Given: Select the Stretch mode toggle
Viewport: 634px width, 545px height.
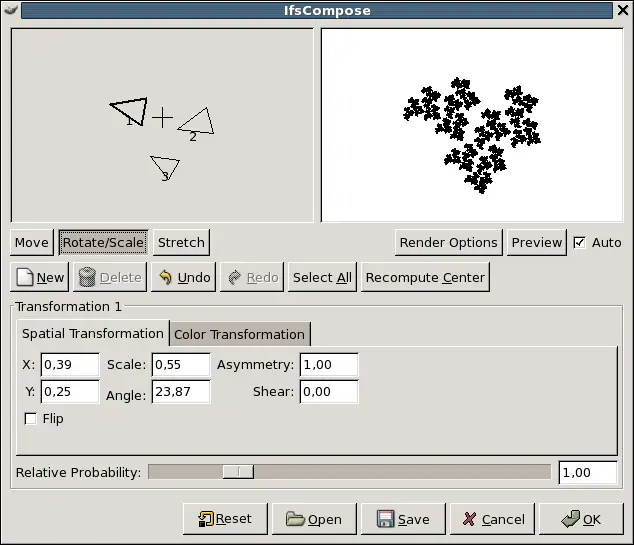Looking at the screenshot, I should click(x=181, y=242).
